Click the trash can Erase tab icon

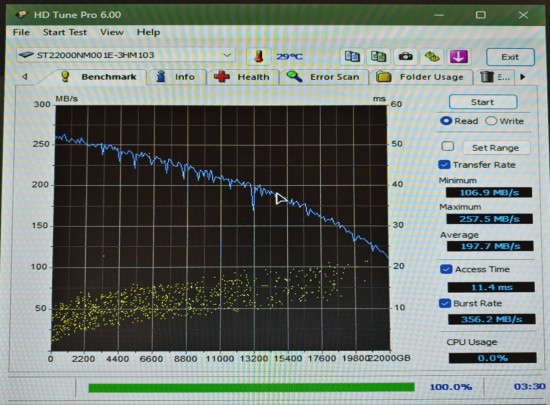coord(487,76)
